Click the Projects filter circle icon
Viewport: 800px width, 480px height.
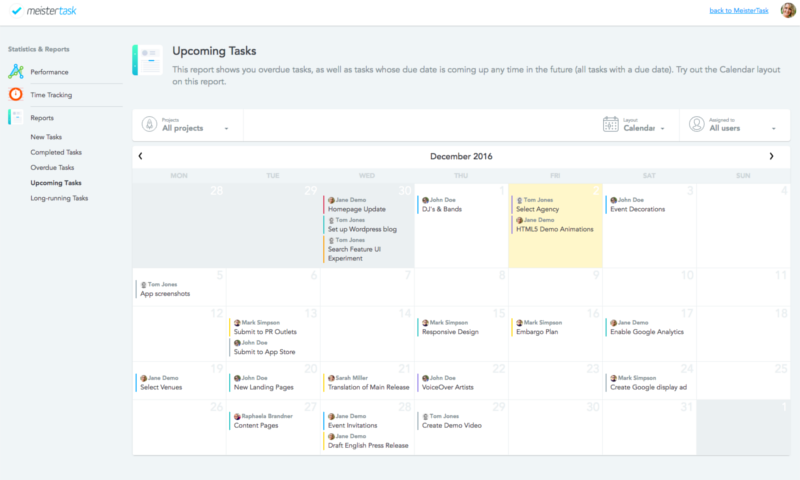click(149, 124)
